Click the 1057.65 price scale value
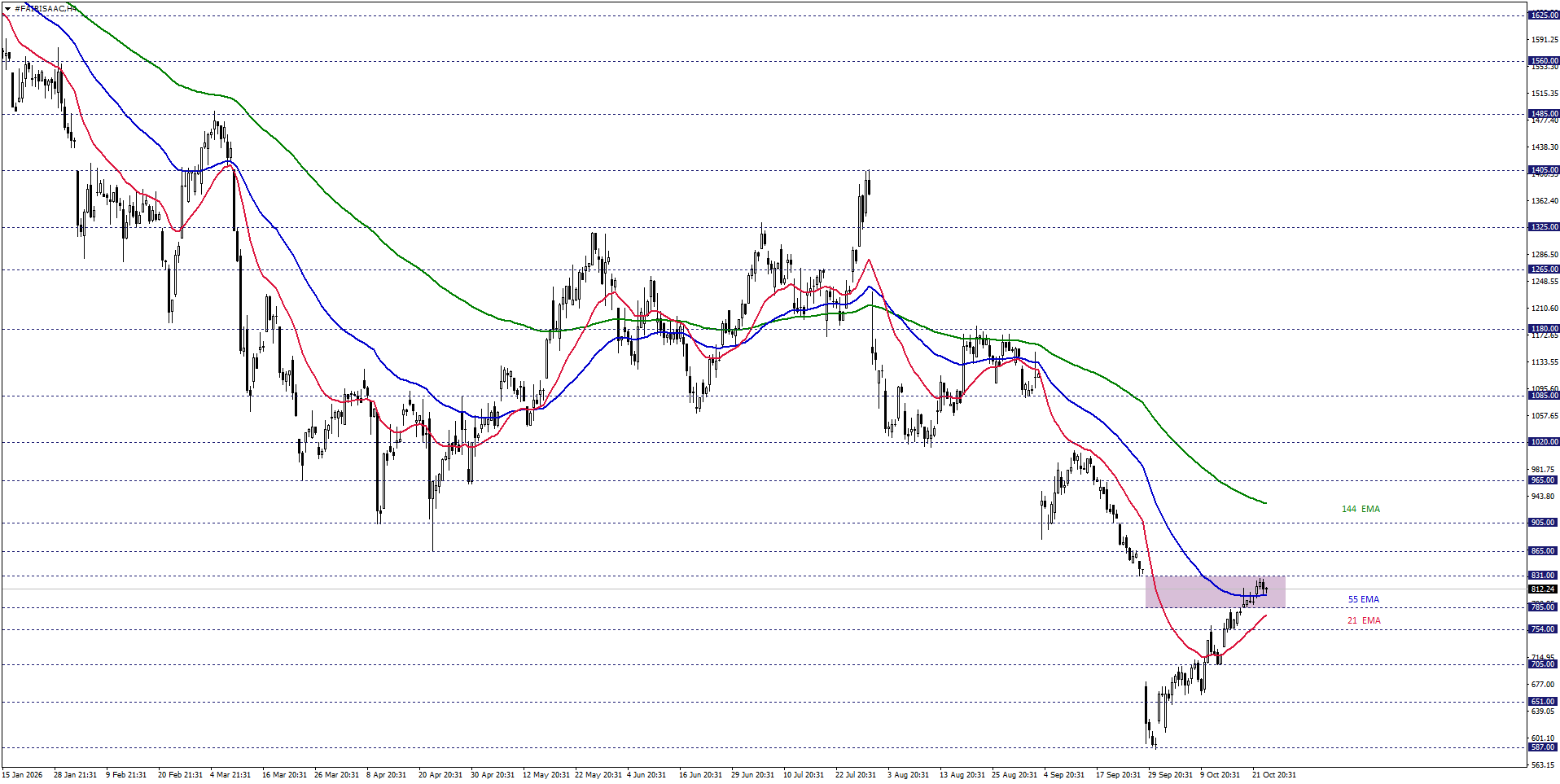 pyautogui.click(x=1545, y=416)
